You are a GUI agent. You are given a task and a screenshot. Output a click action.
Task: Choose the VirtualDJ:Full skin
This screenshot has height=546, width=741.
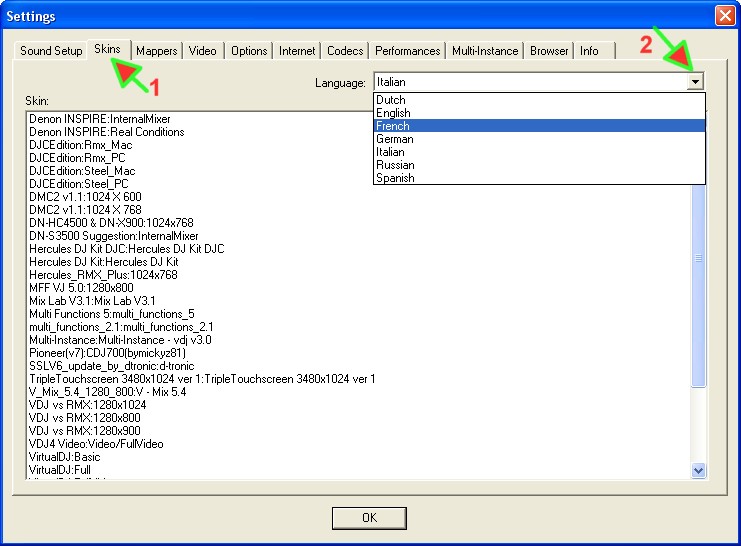60,470
